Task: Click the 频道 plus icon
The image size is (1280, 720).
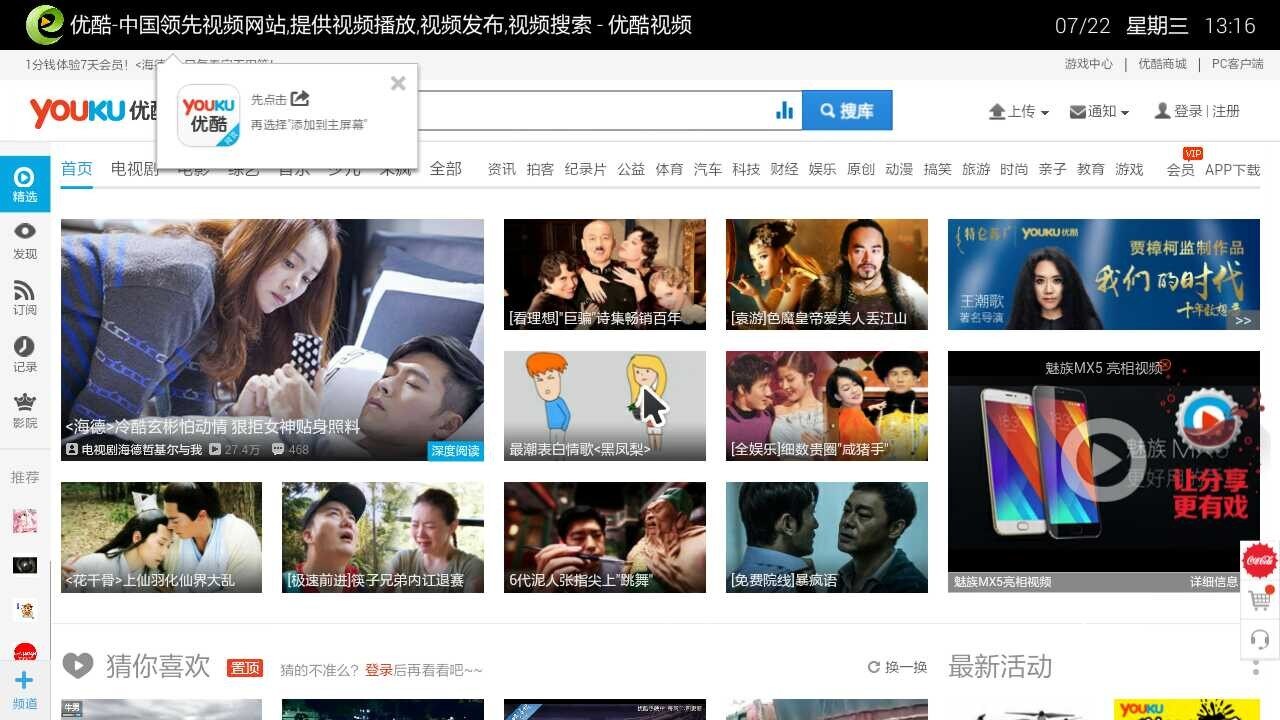Action: coord(25,690)
